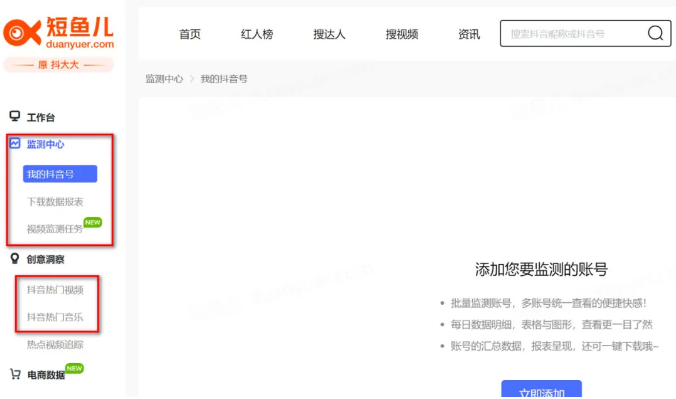Open 抖音热门音乐 in sidebar

[x=55, y=317]
